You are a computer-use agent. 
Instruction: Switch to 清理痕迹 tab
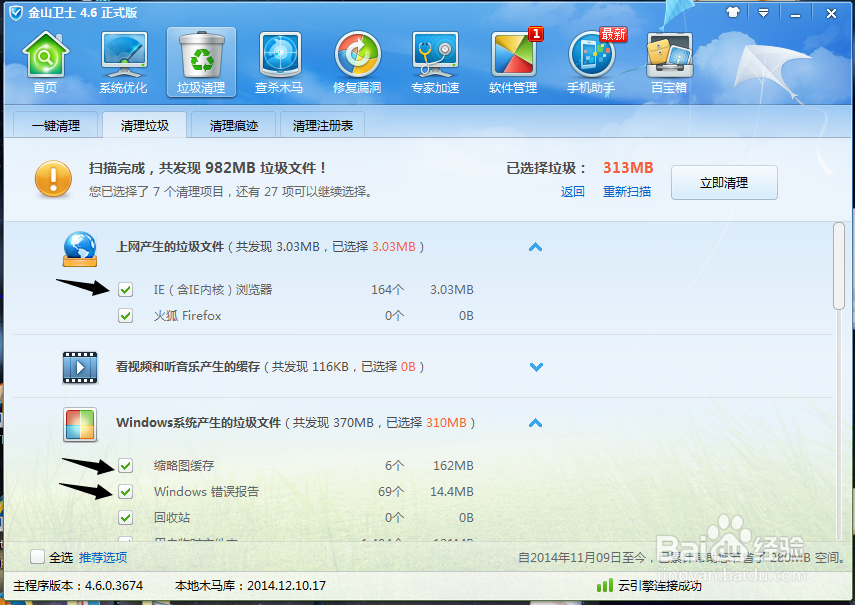click(233, 125)
